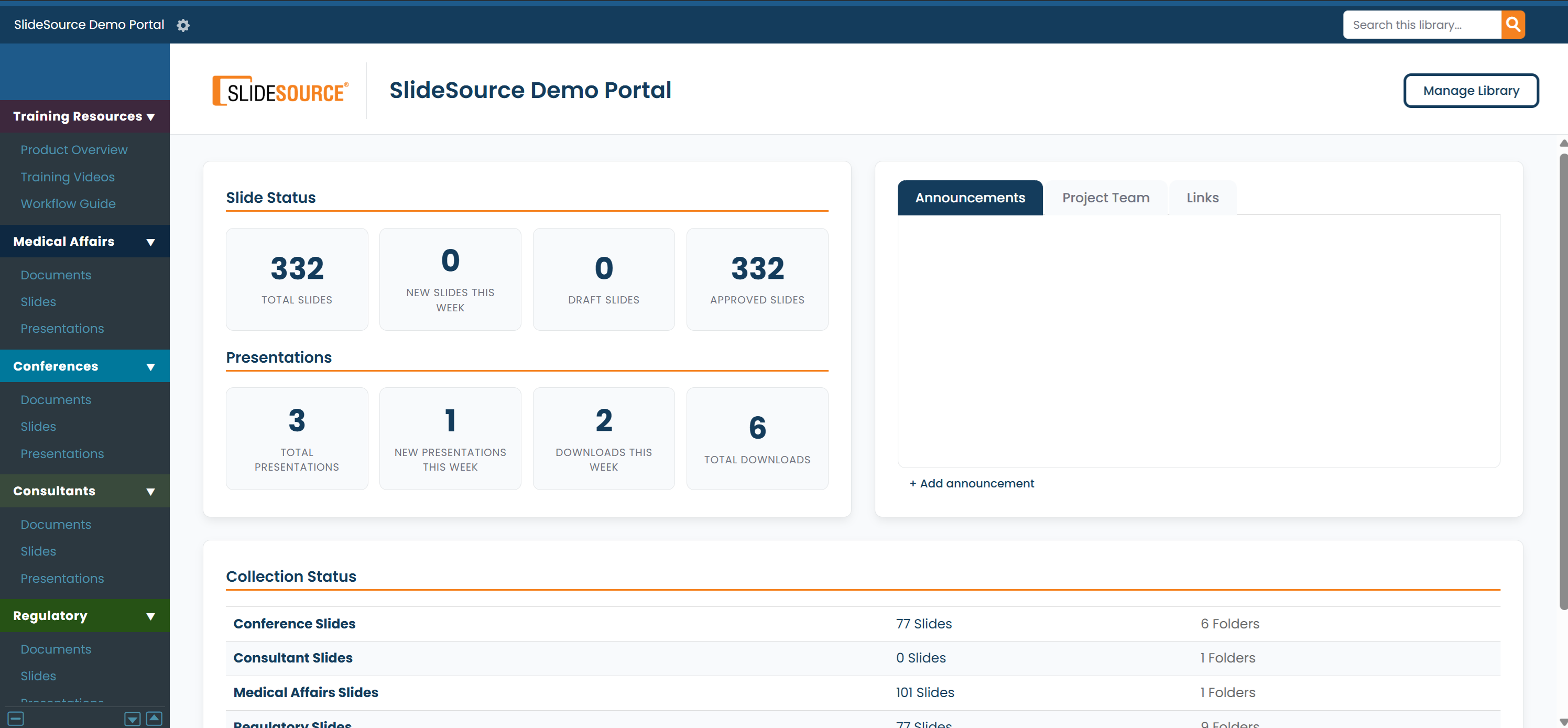Click the New Presentations This Week card
The height and width of the screenshot is (728, 1568).
[x=451, y=439]
